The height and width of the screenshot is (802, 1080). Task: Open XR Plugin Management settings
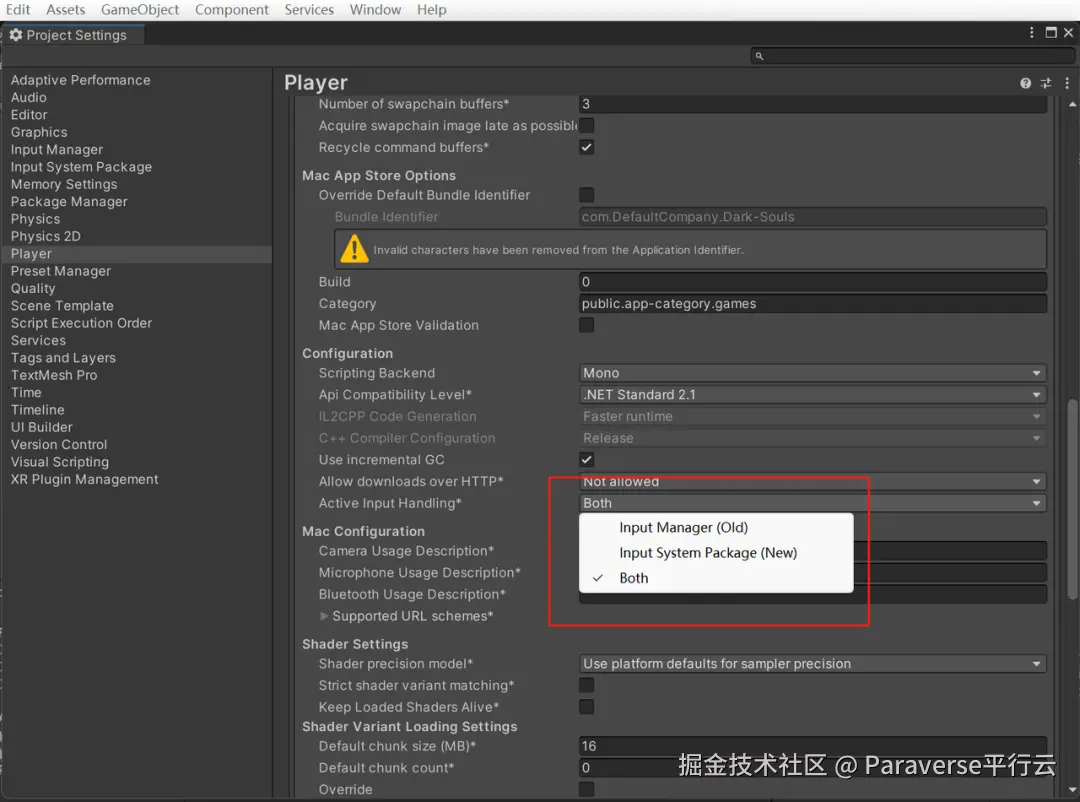pos(85,480)
